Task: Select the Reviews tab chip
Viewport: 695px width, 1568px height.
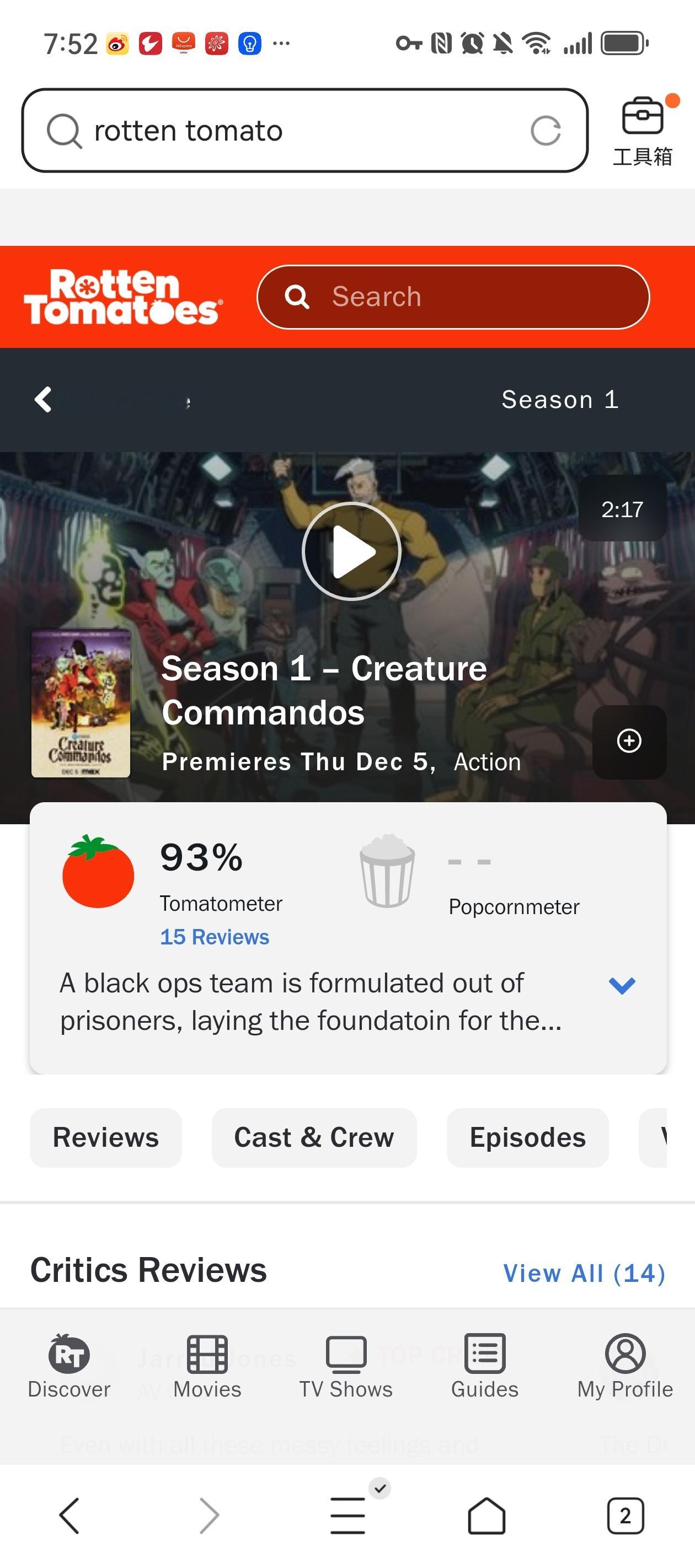Action: point(106,1137)
